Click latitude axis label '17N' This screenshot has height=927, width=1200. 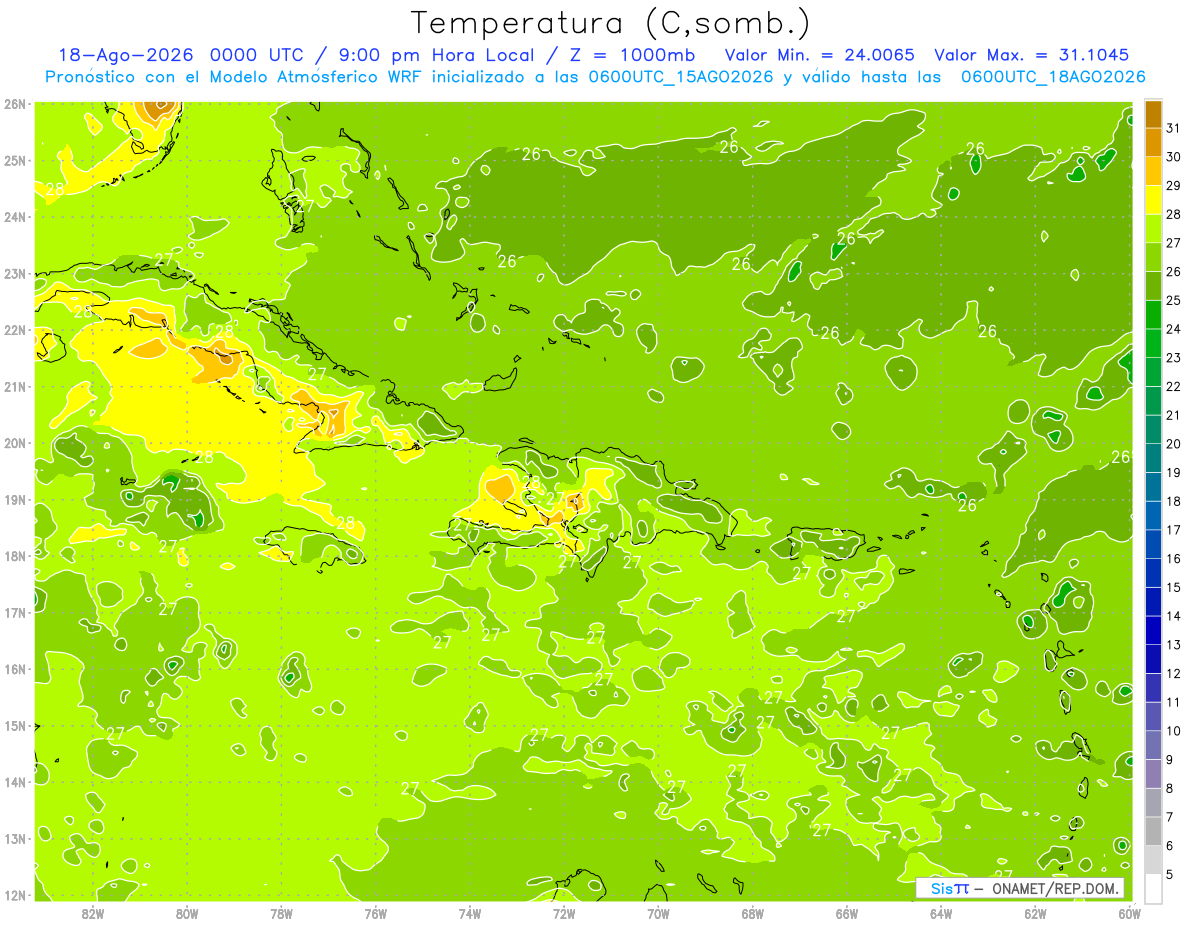(x=15, y=613)
